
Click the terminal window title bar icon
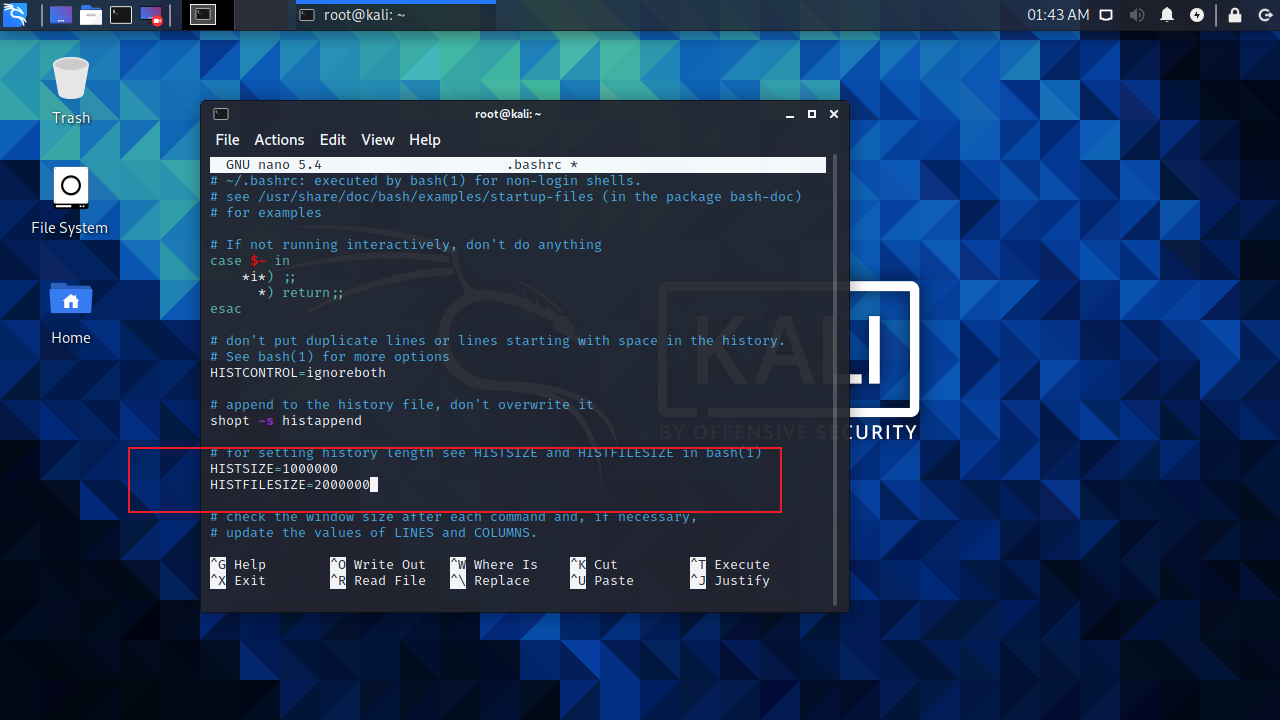(221, 114)
